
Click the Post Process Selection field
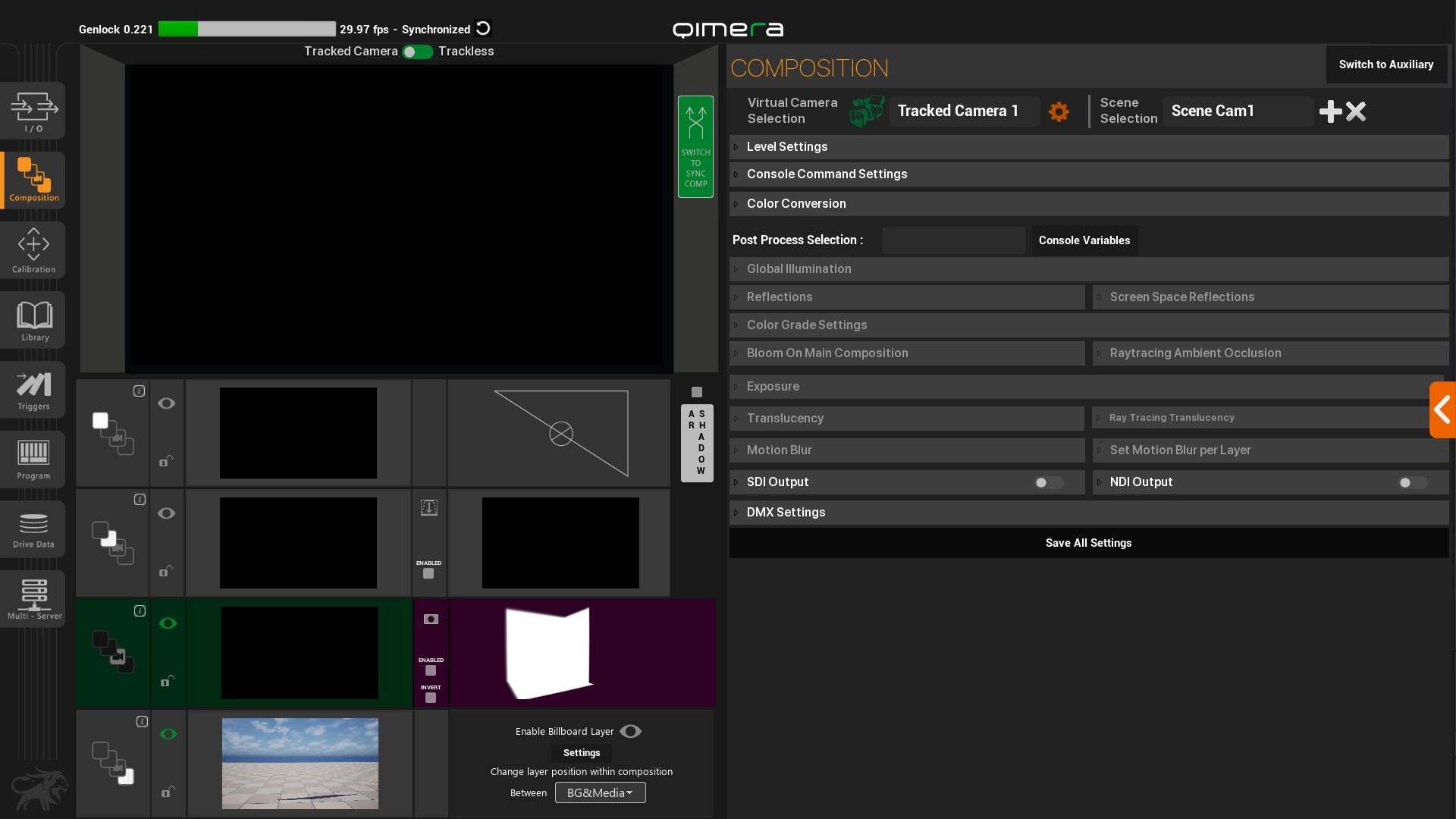(x=953, y=240)
